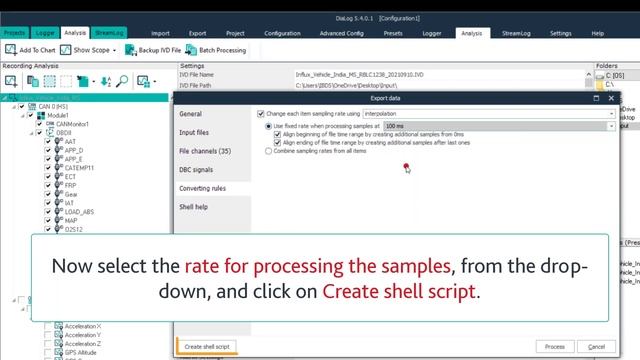Open the export icon dropdown arrow

93,82
